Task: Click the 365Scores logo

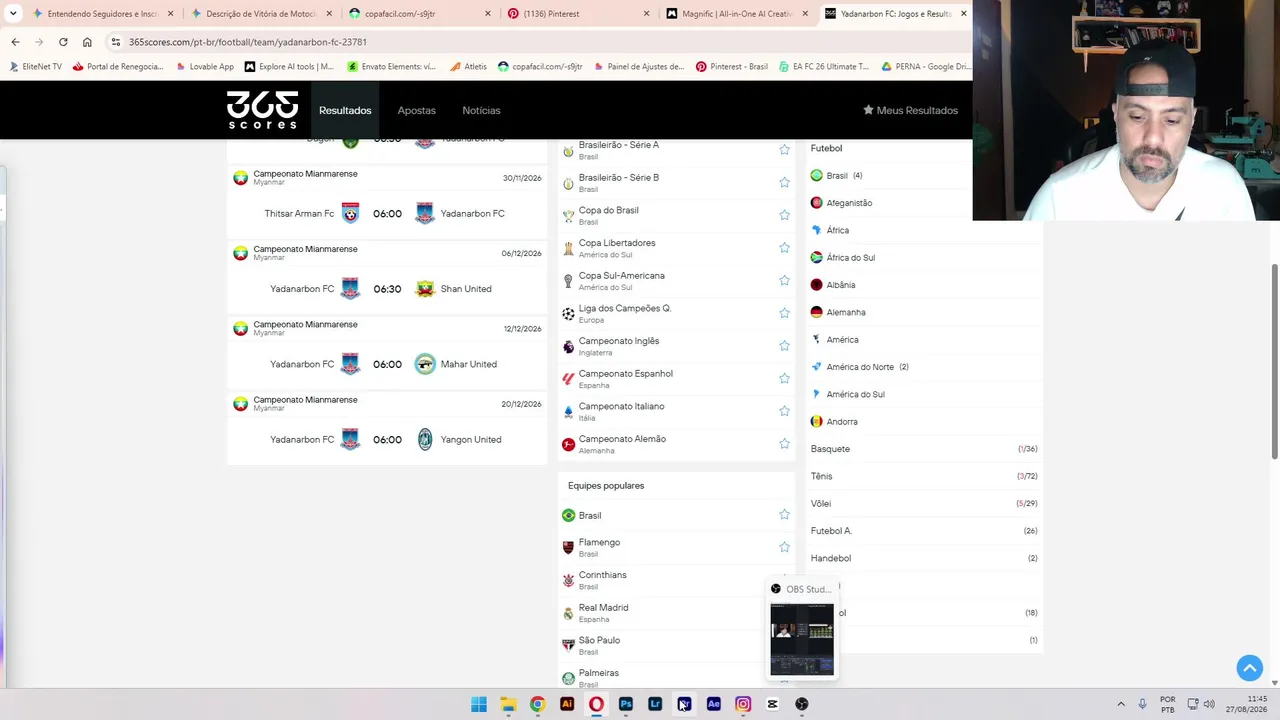Action: click(262, 110)
